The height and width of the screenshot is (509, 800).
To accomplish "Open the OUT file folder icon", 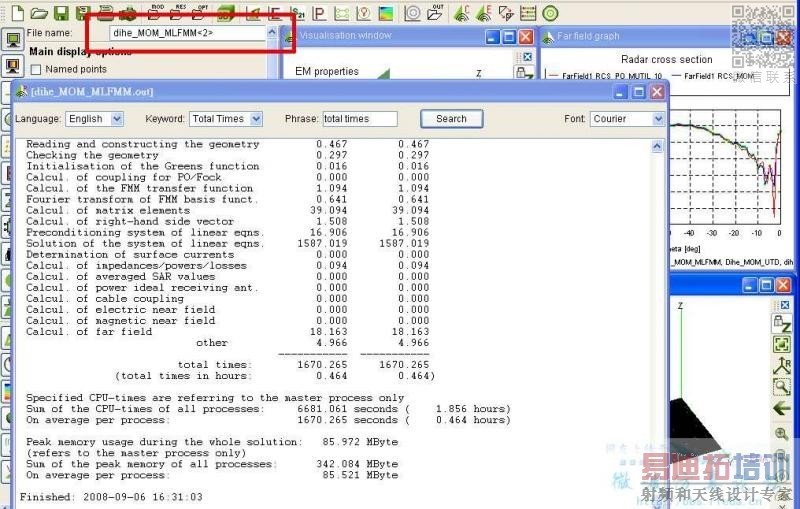I will [435, 13].
